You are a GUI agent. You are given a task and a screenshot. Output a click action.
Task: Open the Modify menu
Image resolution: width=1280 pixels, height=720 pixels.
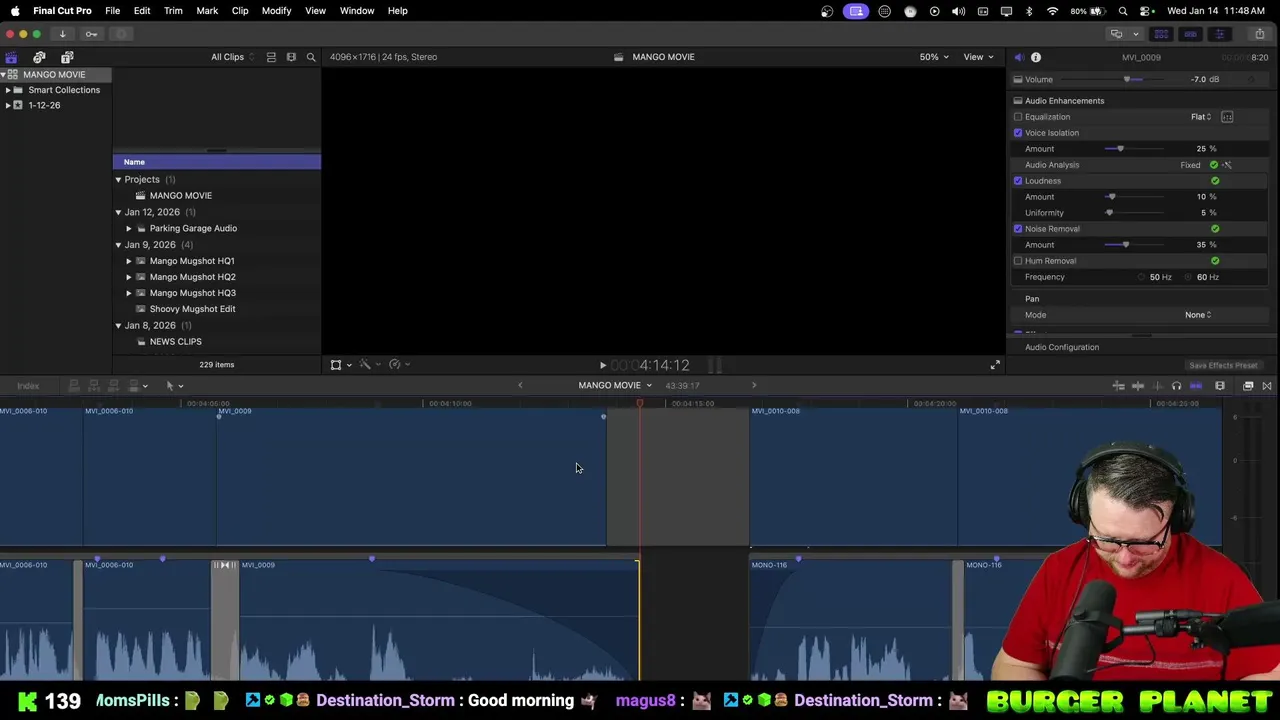(276, 11)
